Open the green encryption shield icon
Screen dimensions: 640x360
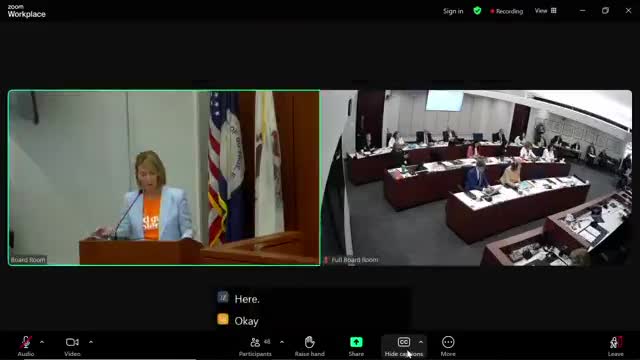477,11
